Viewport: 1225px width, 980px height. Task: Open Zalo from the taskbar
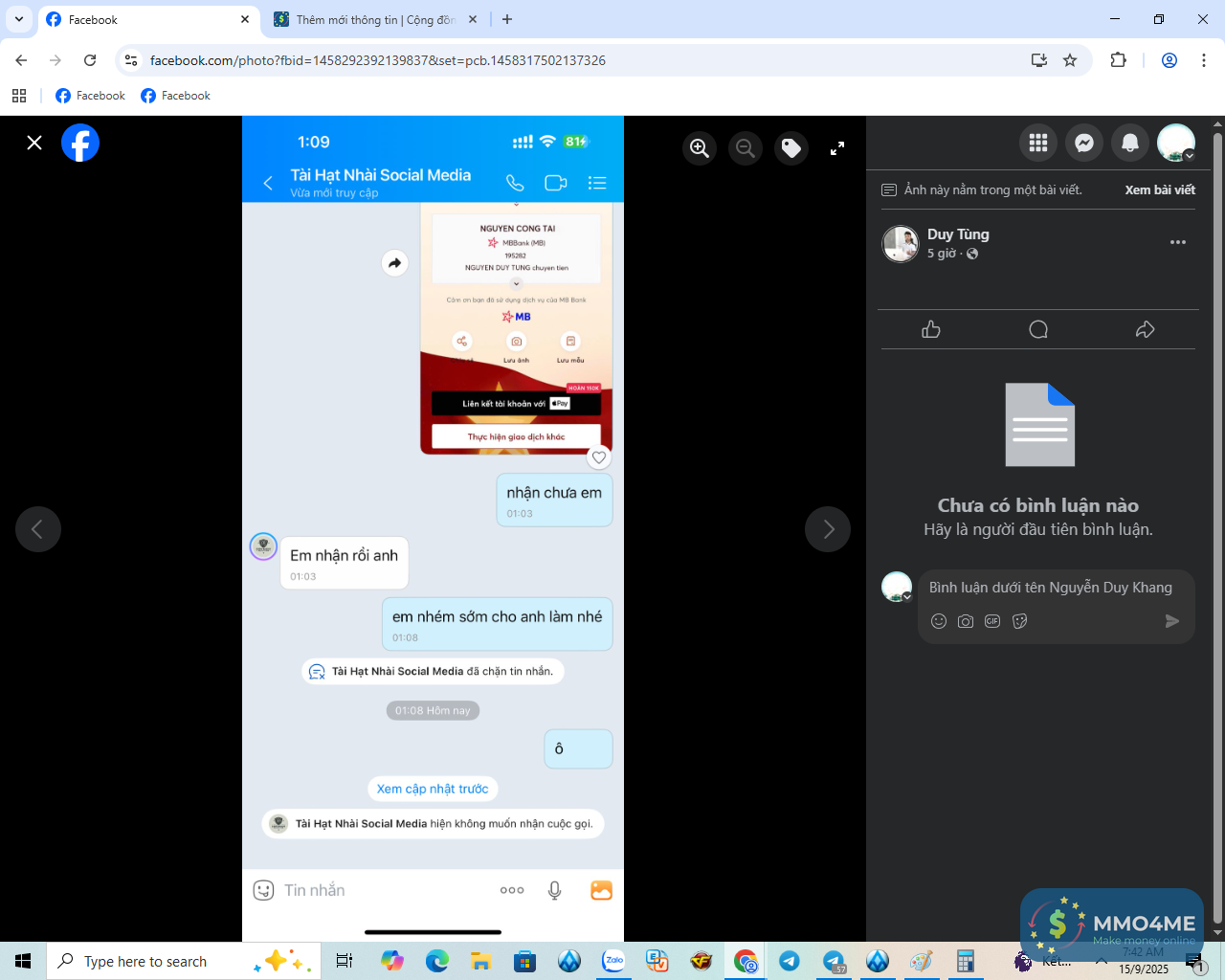pos(613,961)
